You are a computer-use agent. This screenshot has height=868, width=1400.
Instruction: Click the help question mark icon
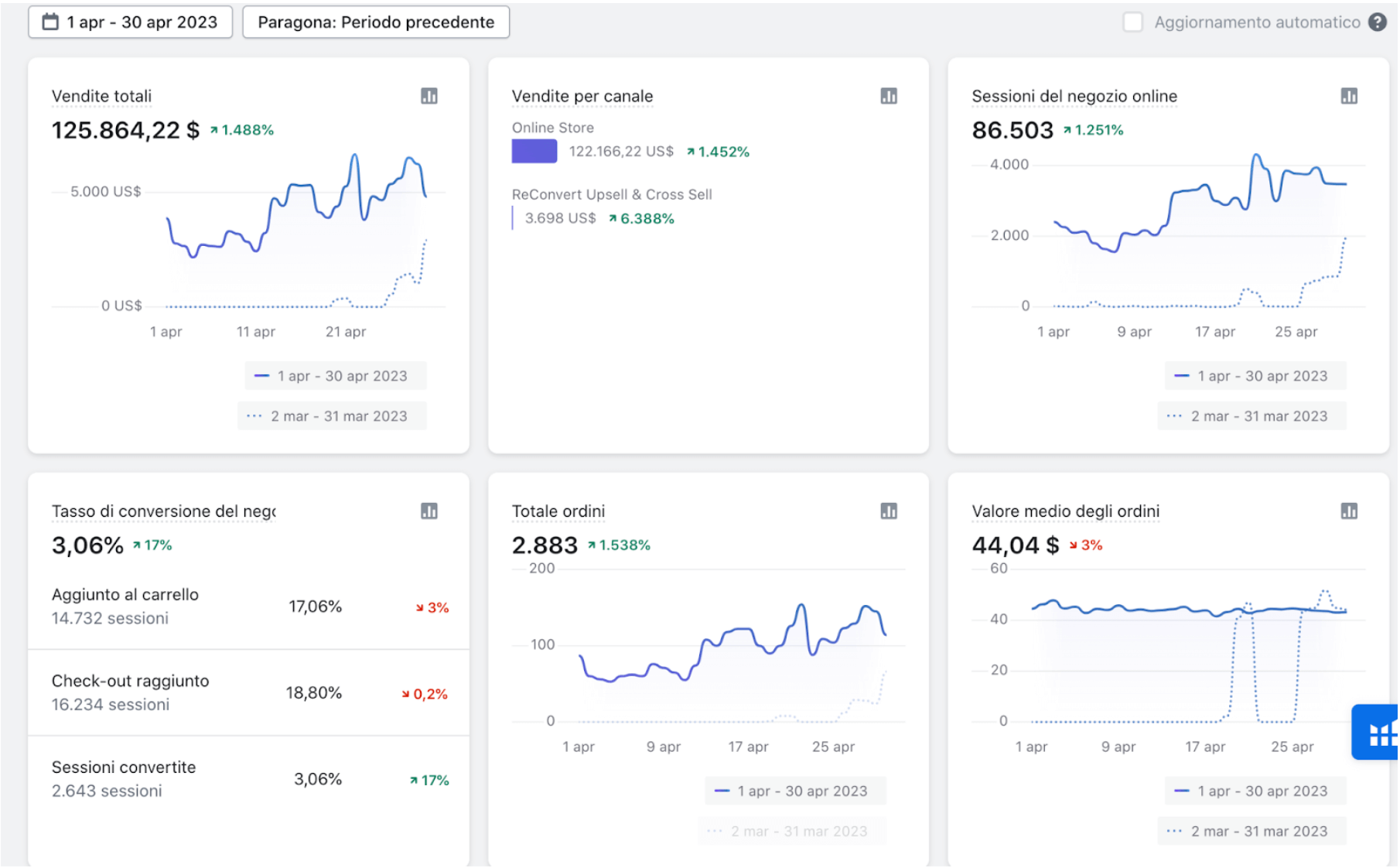point(1378,22)
